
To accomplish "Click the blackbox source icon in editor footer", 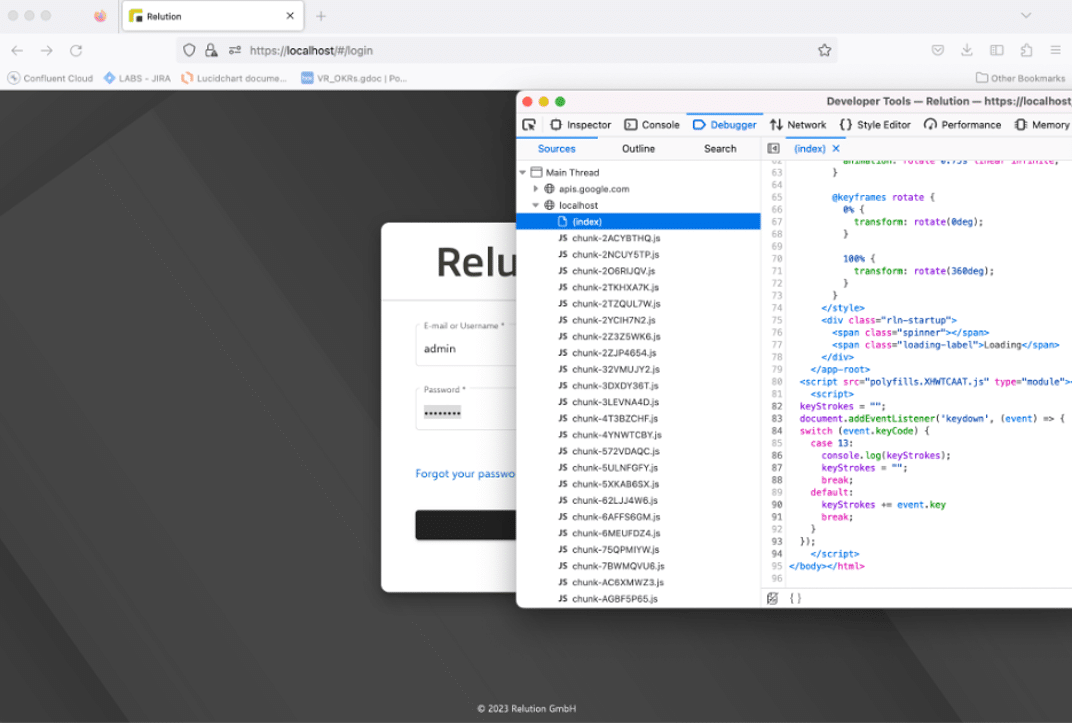I will (x=773, y=598).
